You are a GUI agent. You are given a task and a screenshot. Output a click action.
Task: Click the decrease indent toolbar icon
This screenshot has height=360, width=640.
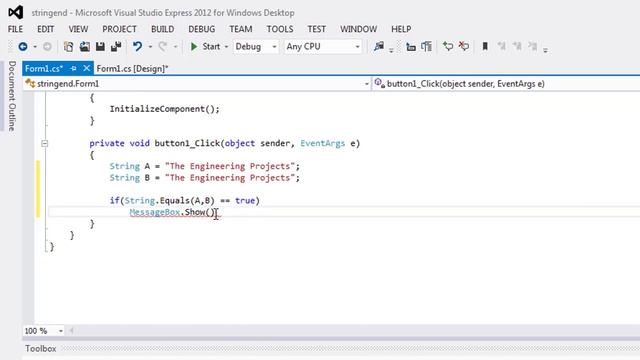411,47
